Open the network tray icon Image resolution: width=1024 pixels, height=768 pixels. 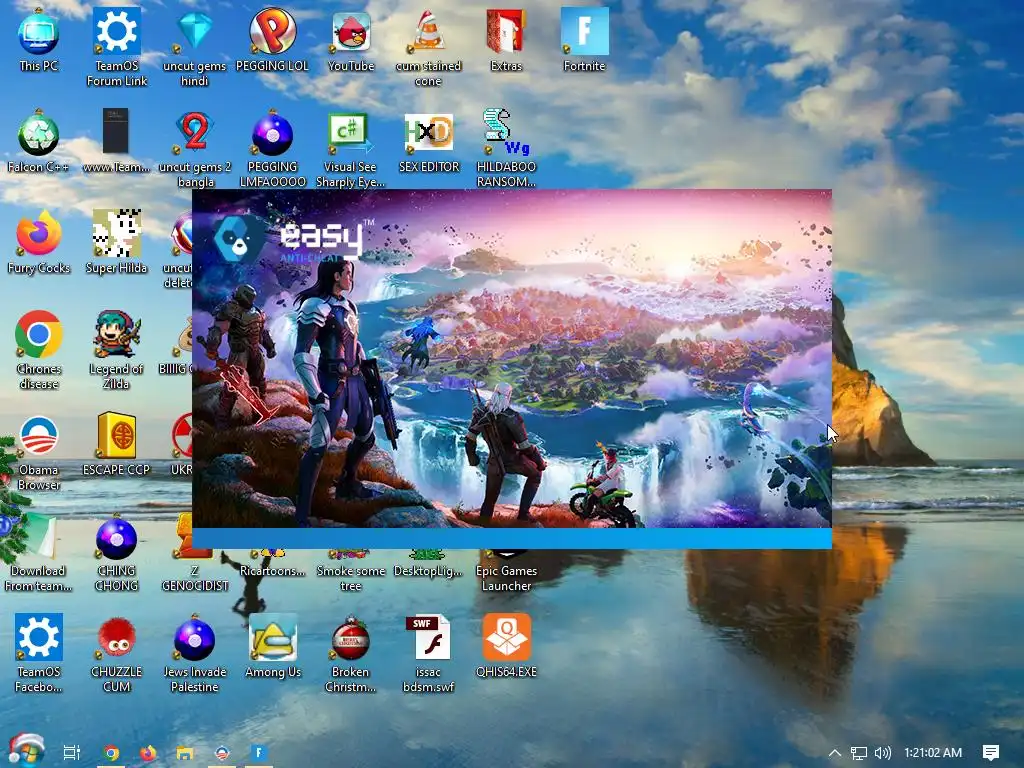tap(859, 753)
